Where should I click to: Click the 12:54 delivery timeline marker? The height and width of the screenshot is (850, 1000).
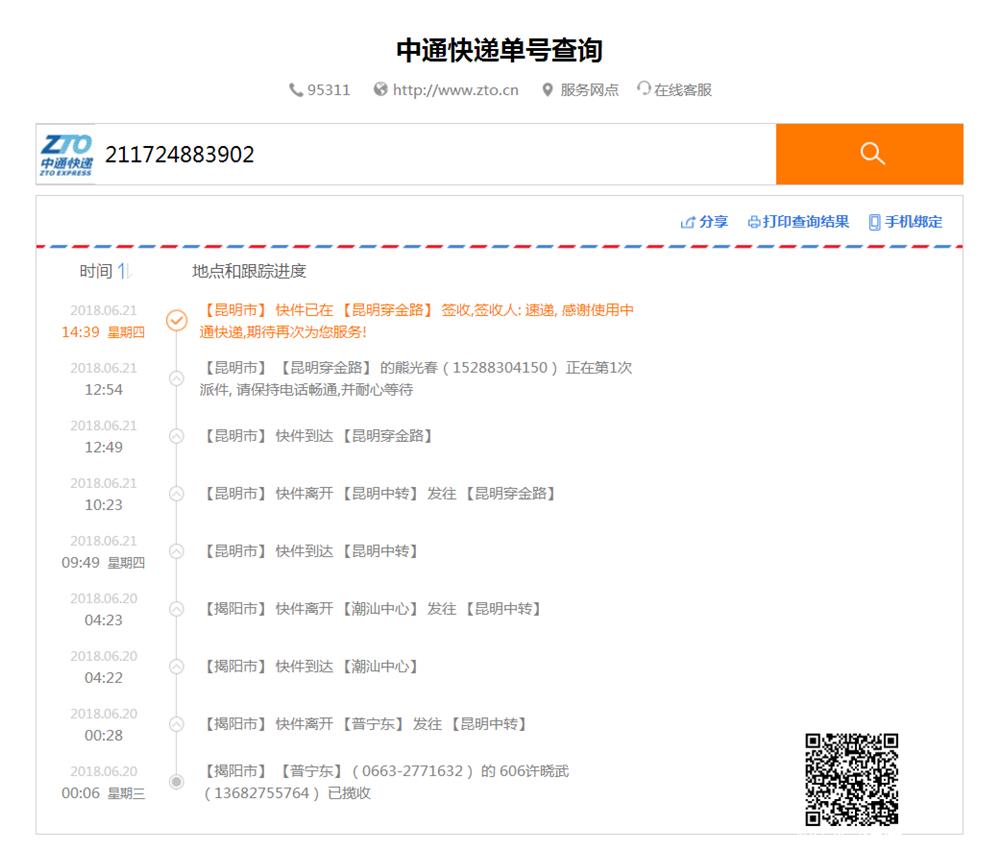[177, 378]
